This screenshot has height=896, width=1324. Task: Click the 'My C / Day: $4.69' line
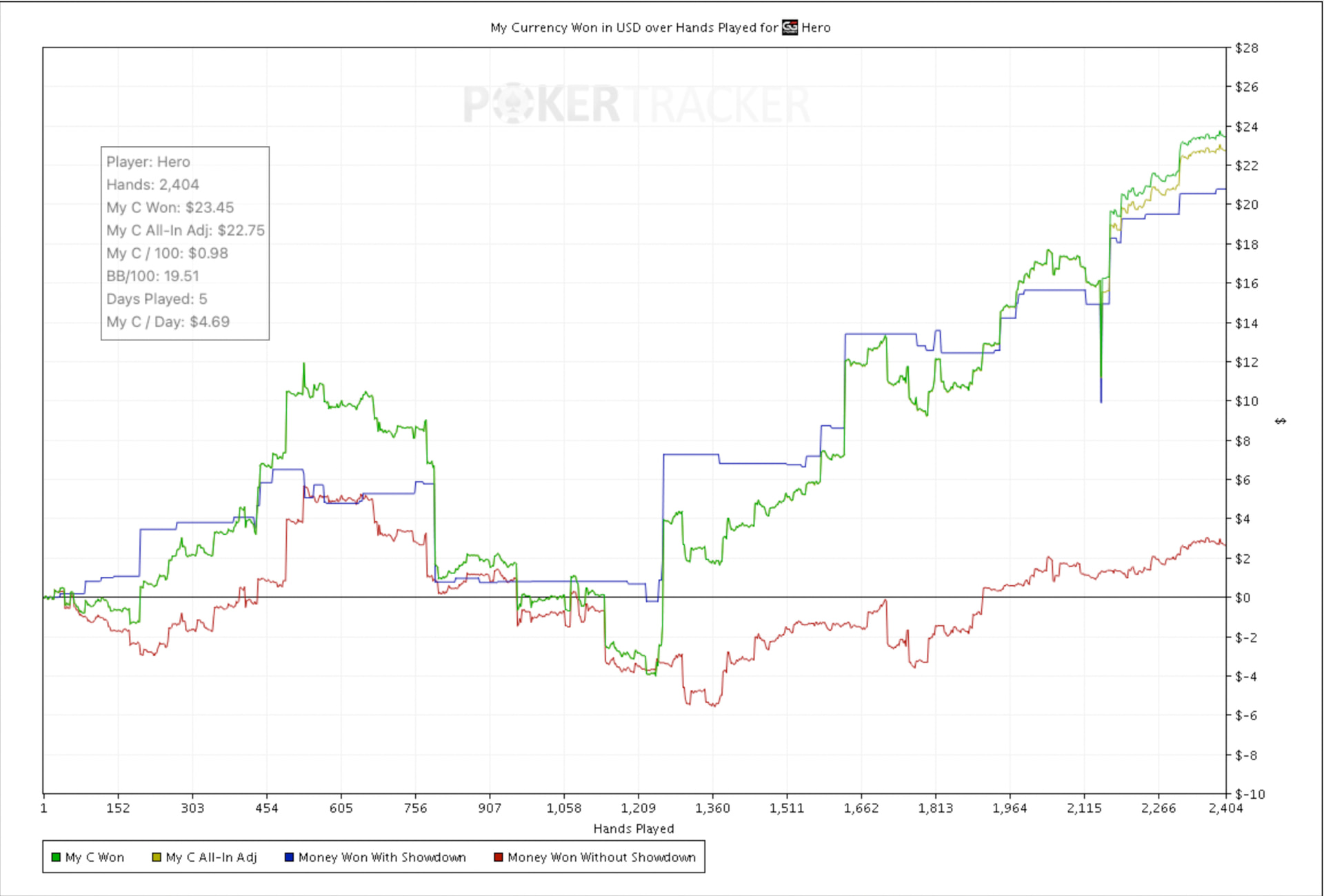click(168, 321)
